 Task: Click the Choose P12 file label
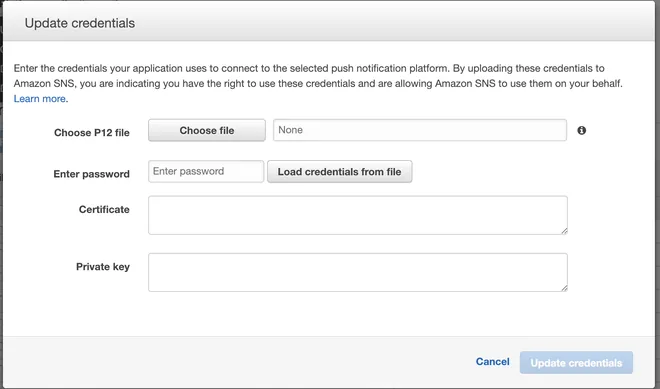92,133
